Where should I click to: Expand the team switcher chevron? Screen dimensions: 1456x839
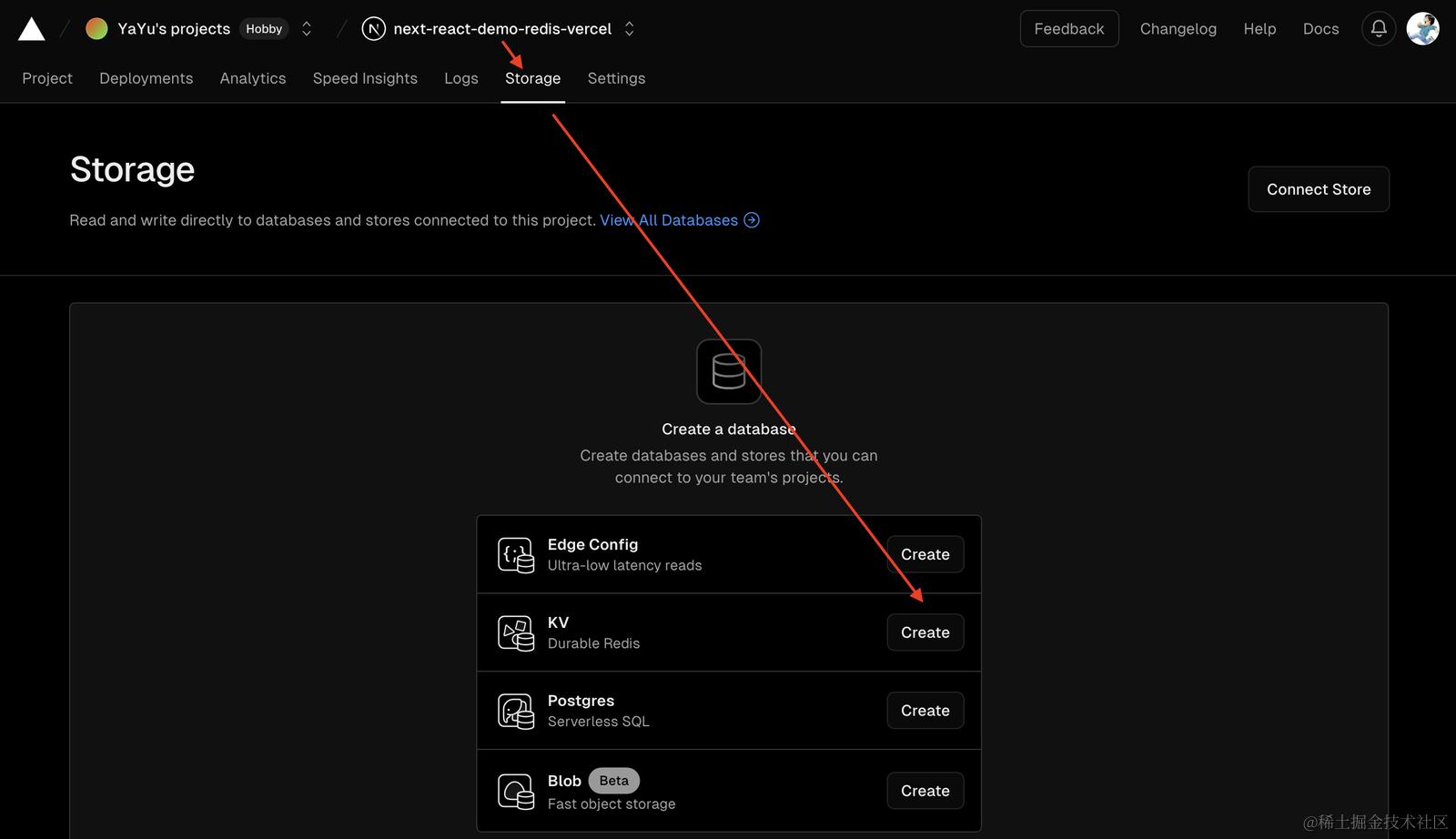coord(307,29)
